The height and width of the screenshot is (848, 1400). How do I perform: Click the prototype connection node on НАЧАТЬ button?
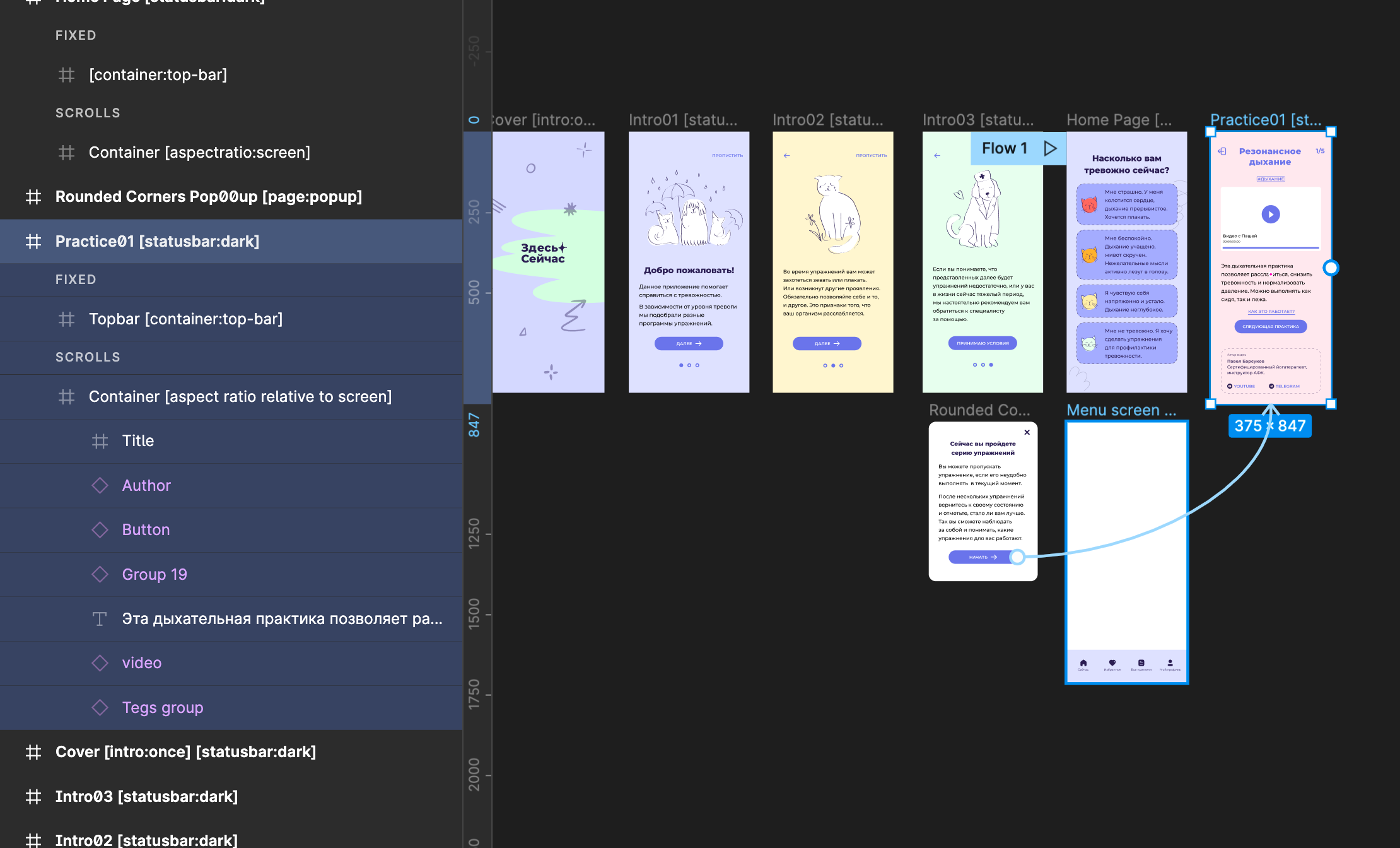click(1017, 557)
